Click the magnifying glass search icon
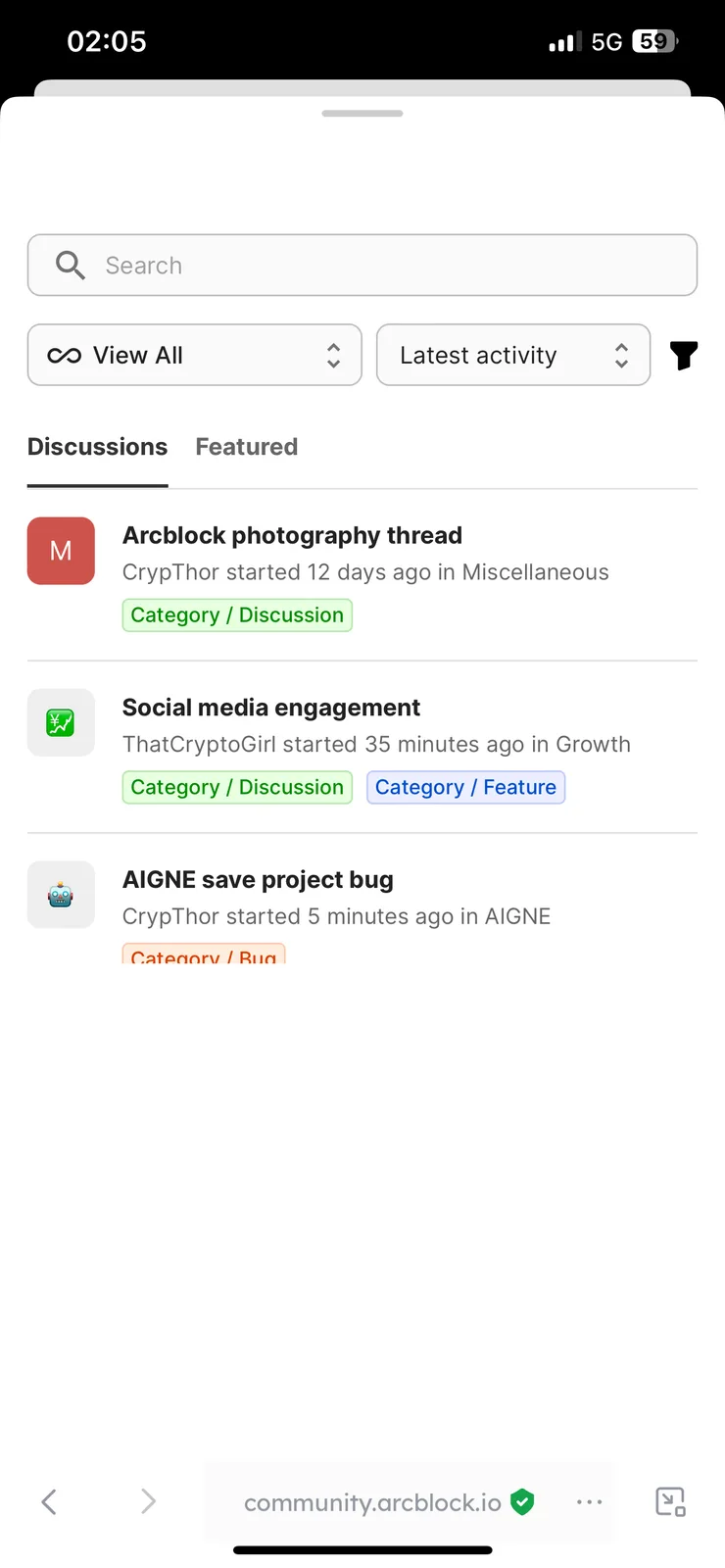Viewport: 725px width, 1568px height. coord(71,265)
